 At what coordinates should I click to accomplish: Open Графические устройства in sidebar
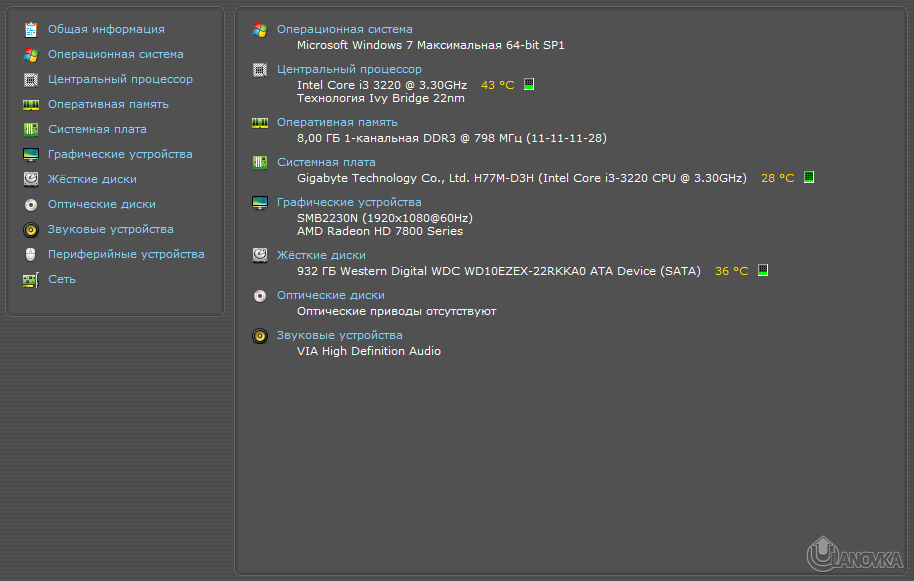click(x=120, y=154)
